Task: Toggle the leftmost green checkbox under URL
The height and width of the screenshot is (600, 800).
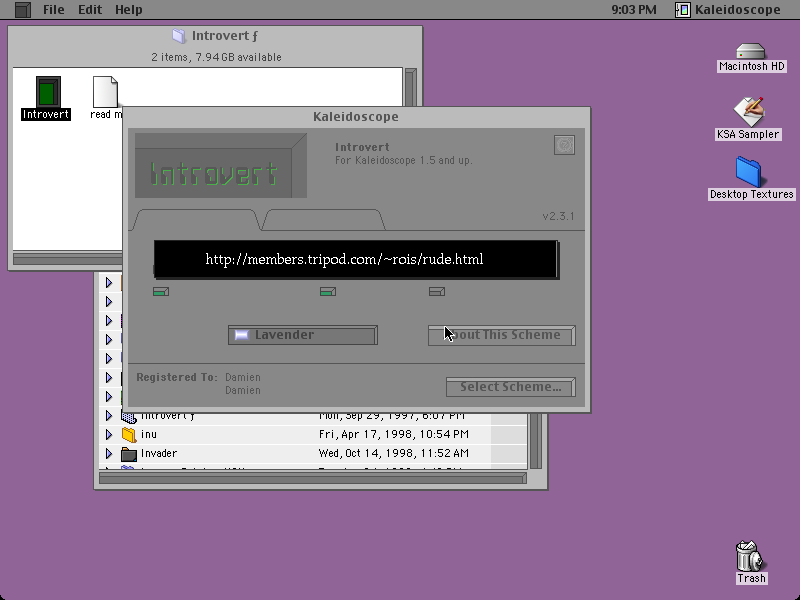Action: (161, 291)
